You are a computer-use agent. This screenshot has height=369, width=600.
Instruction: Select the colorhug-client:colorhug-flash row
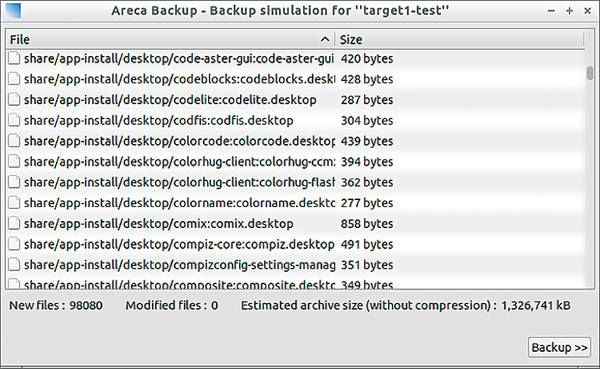click(295, 183)
